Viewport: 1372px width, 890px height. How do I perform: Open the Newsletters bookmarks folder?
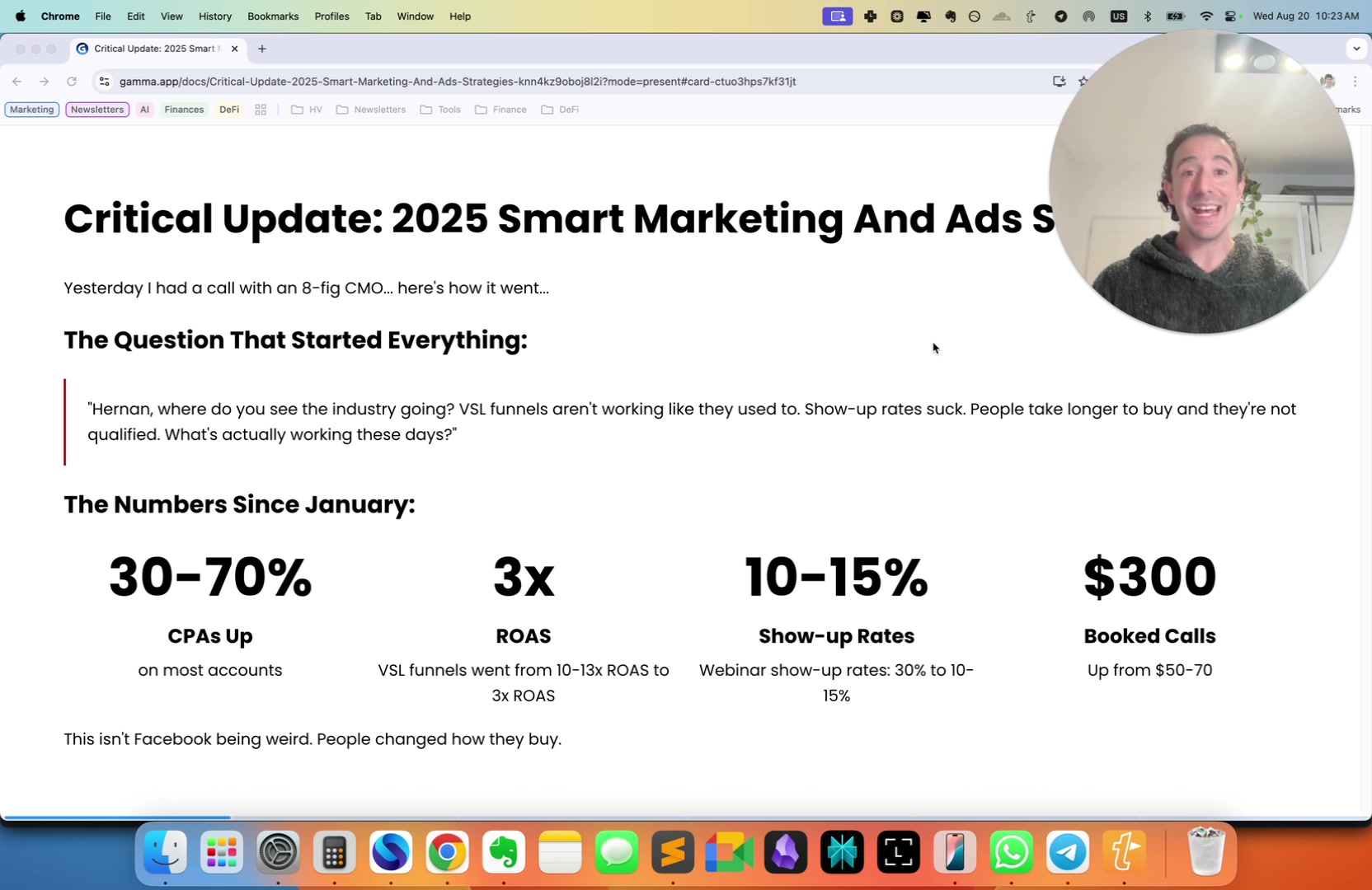point(371,110)
